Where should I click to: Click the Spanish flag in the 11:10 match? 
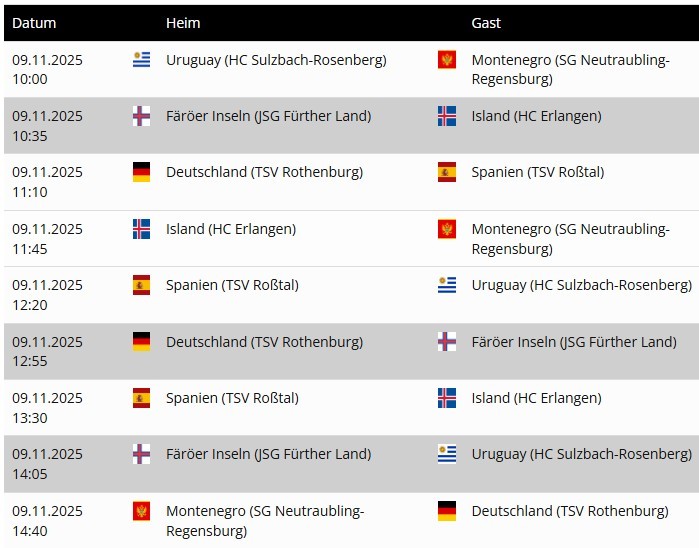(x=447, y=172)
